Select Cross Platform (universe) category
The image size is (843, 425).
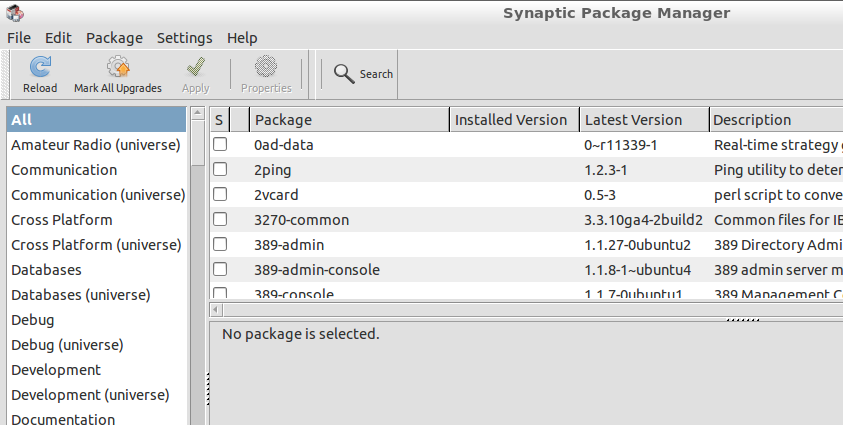pos(96,245)
